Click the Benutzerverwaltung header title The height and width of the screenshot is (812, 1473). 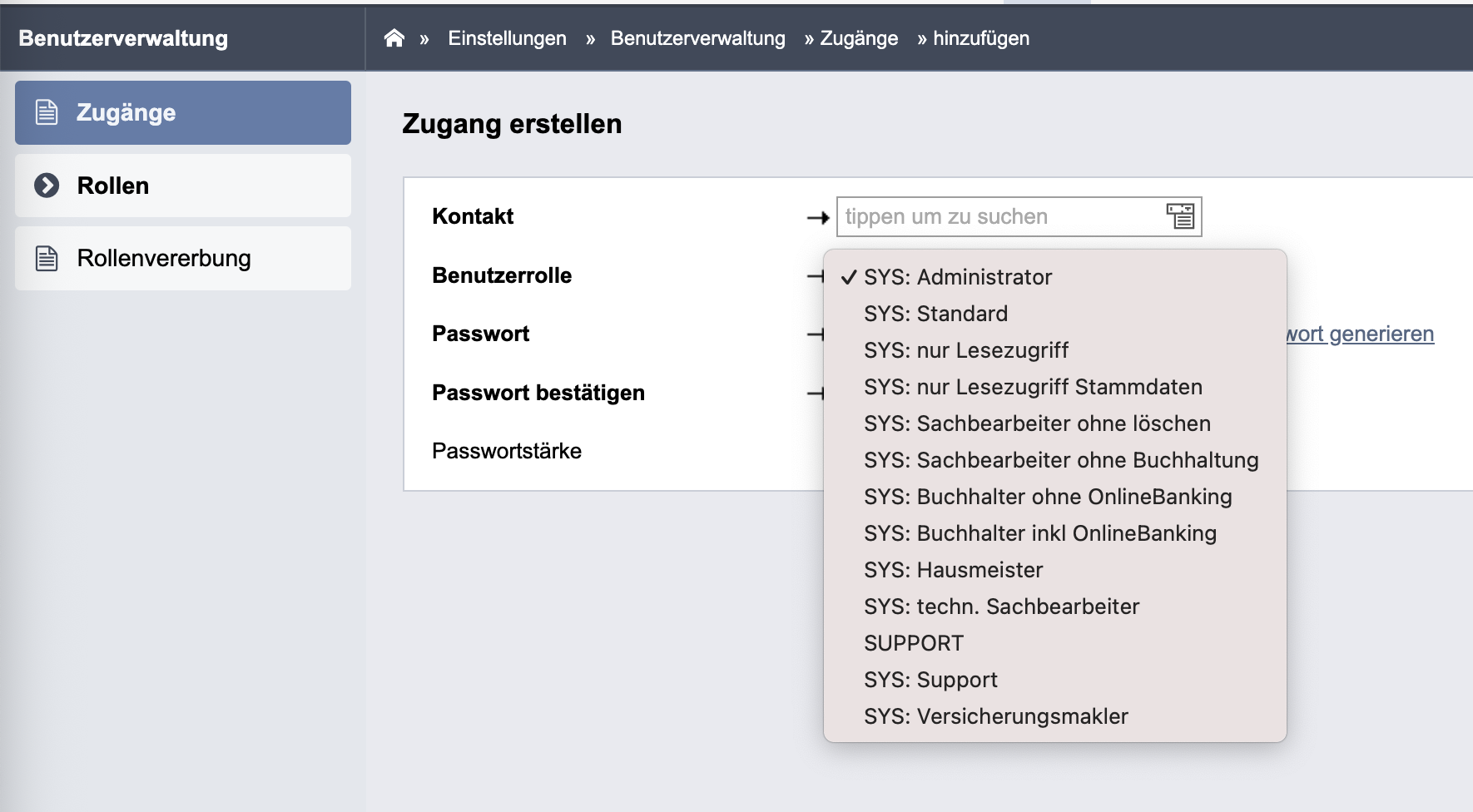123,38
